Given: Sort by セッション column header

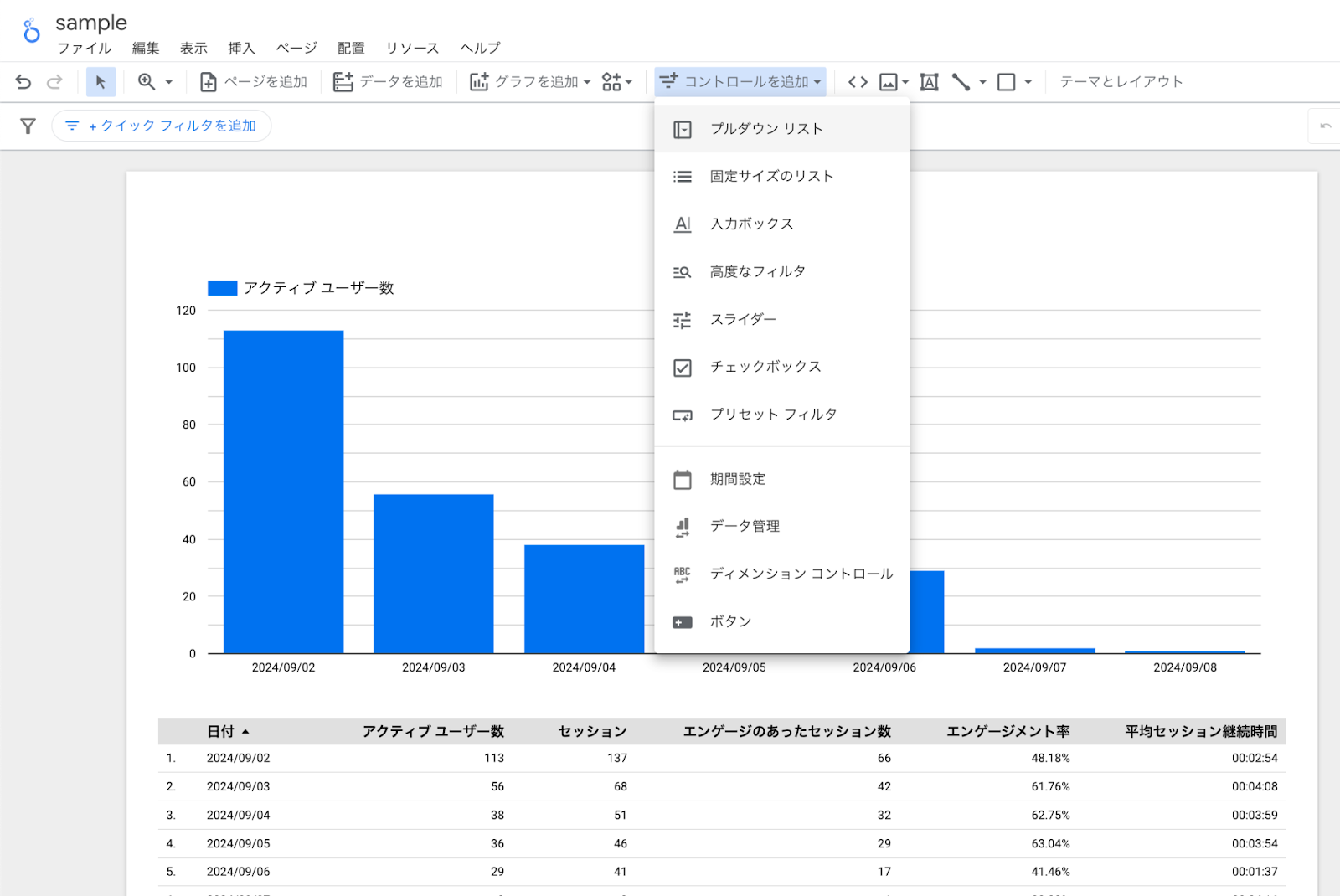Looking at the screenshot, I should coord(592,732).
